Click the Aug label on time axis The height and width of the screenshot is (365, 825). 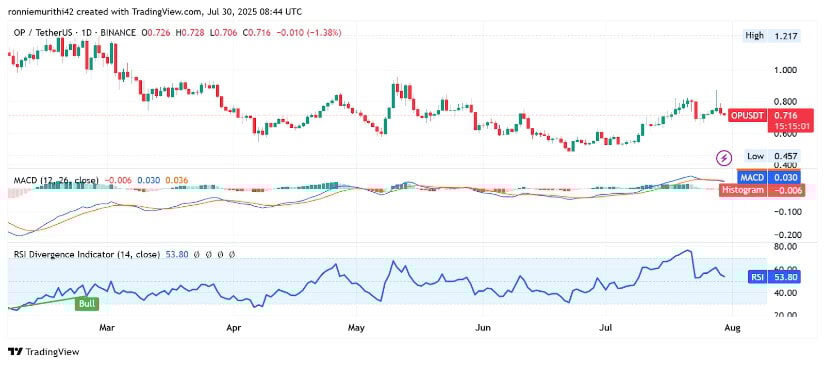pos(733,328)
